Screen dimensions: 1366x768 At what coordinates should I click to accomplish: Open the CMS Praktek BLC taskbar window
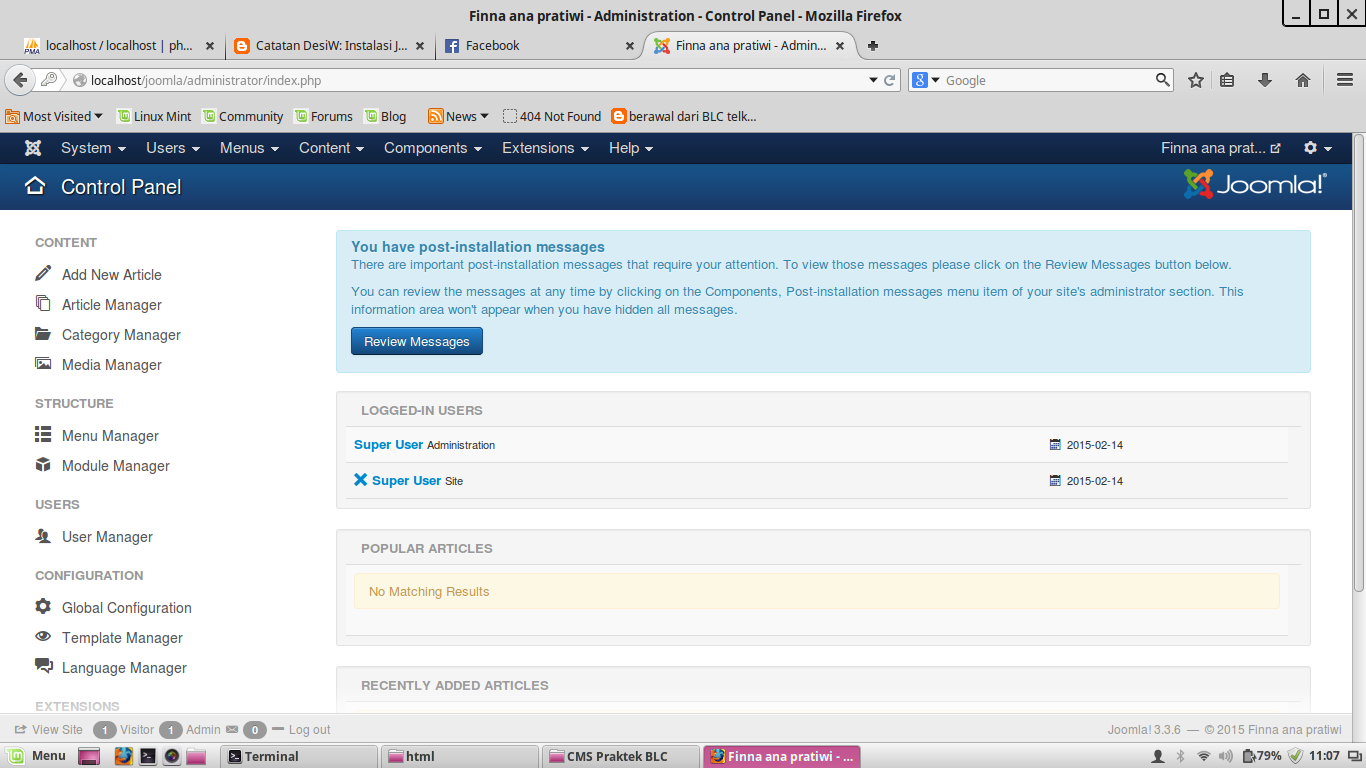click(620, 756)
